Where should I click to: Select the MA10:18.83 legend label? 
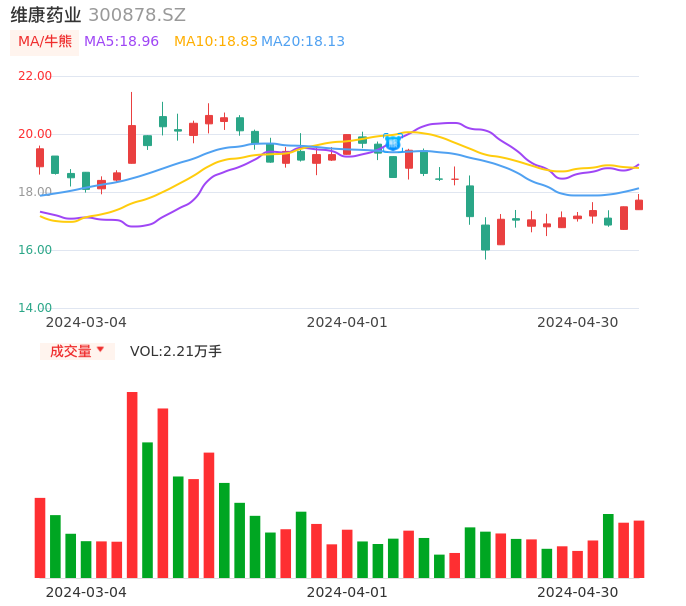click(x=215, y=42)
